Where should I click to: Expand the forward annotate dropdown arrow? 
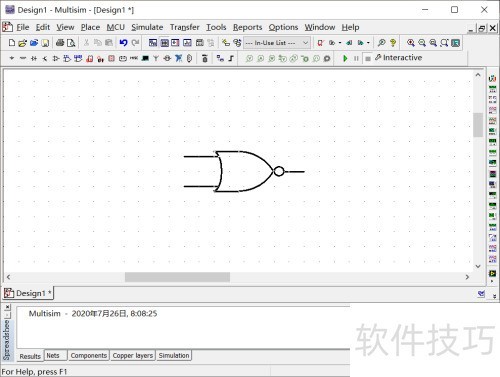(x=368, y=43)
